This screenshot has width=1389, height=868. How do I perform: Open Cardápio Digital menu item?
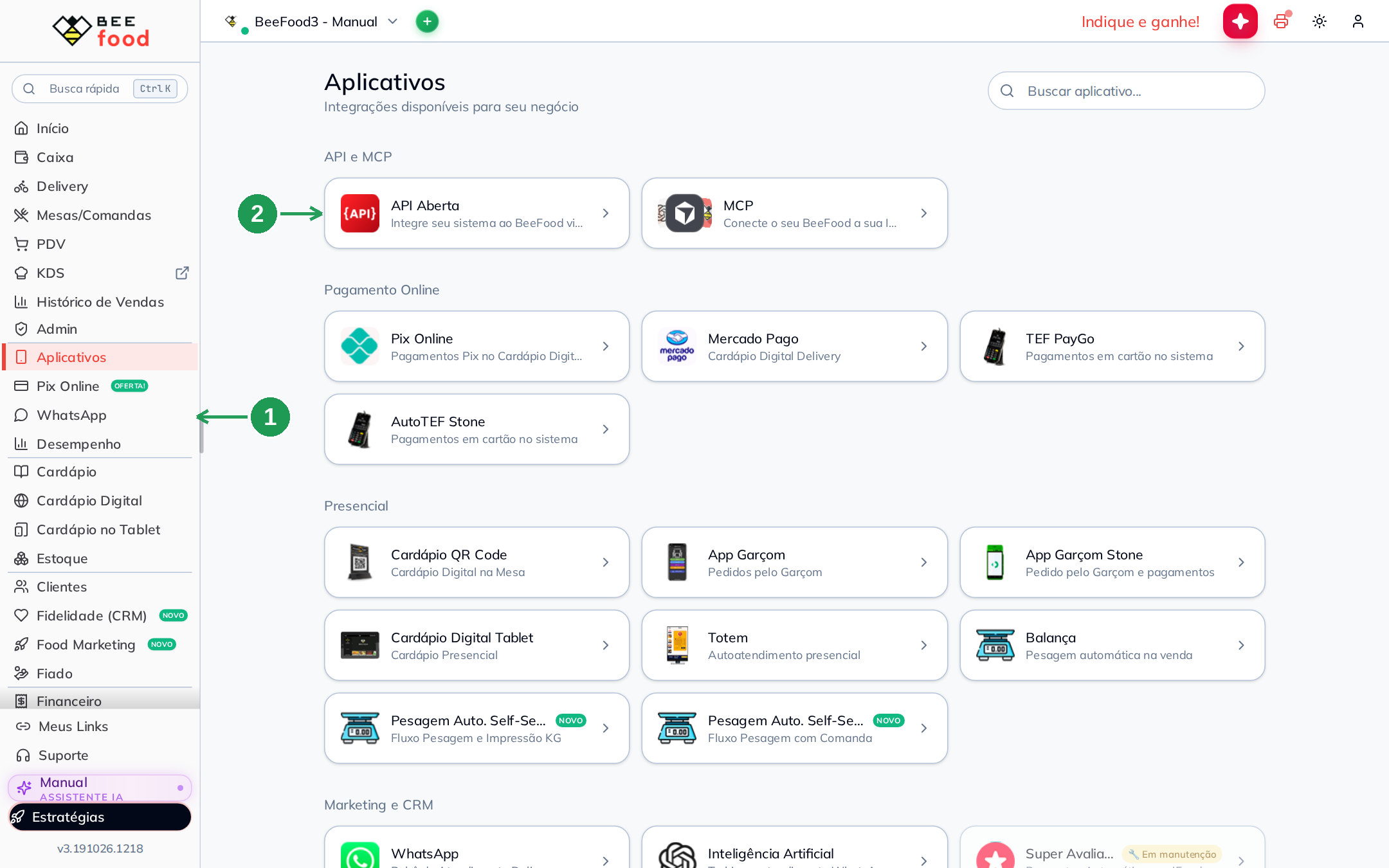[100, 501]
